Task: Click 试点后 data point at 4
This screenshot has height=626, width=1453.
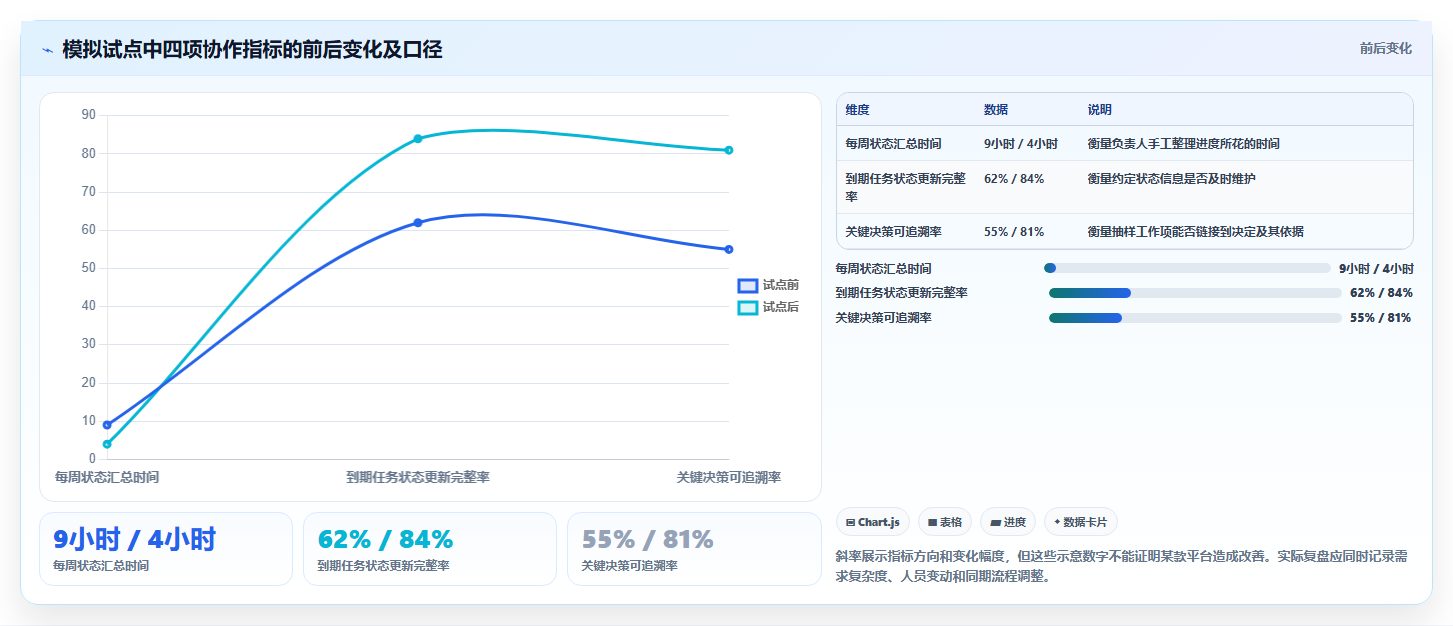Action: 107,444
